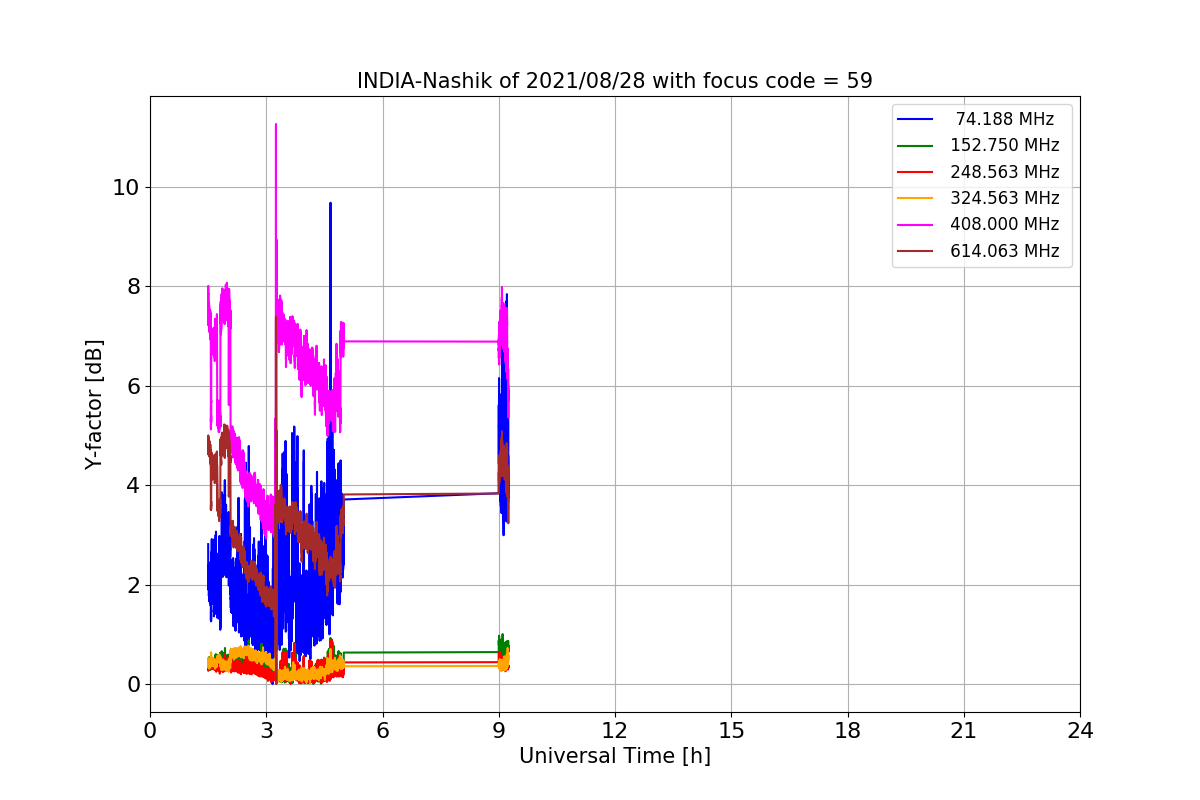Click x-axis tick label 15
Screen dimensions: 1200x800
[x=731, y=731]
